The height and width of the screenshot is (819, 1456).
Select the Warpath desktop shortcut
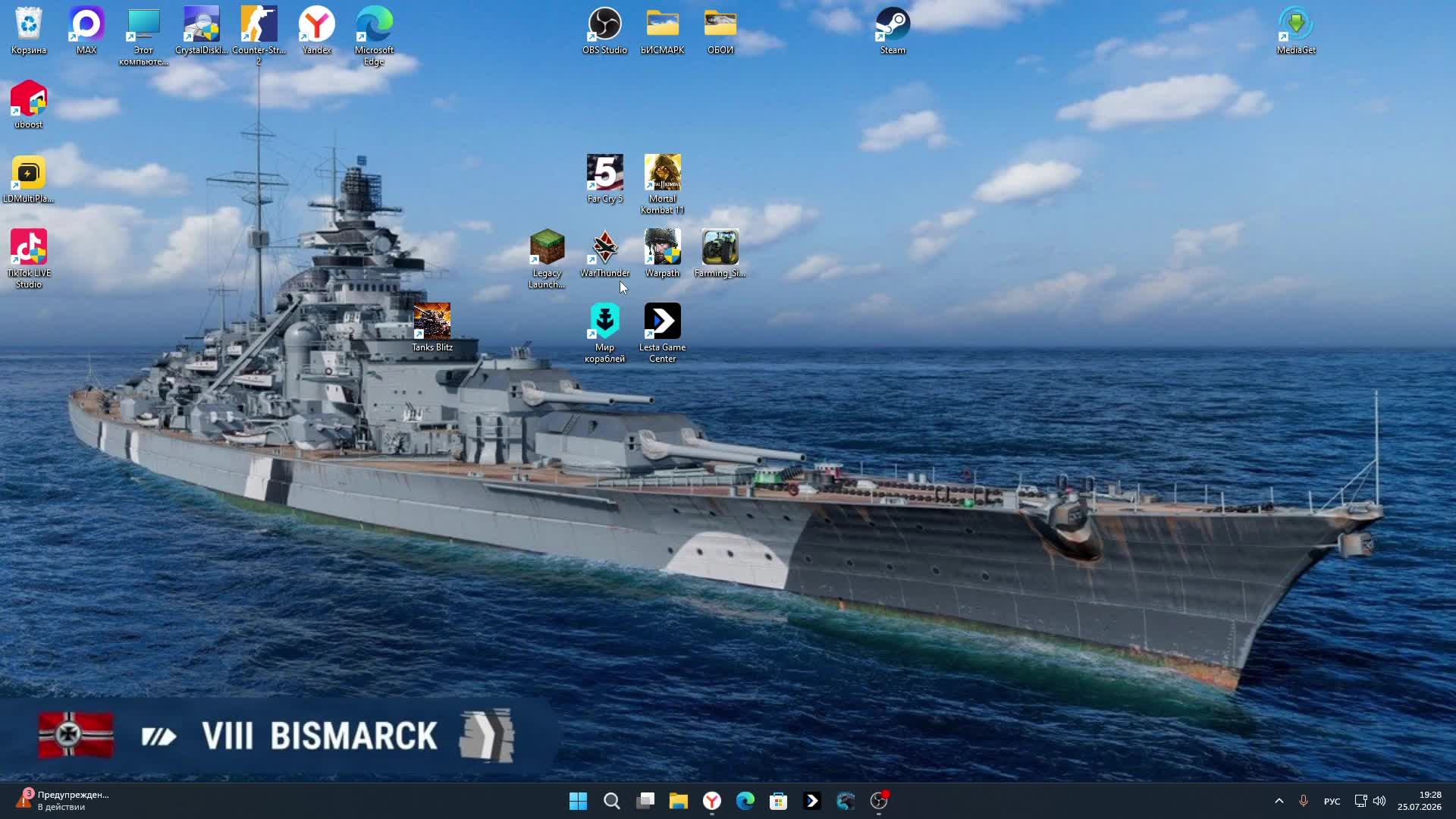663,254
